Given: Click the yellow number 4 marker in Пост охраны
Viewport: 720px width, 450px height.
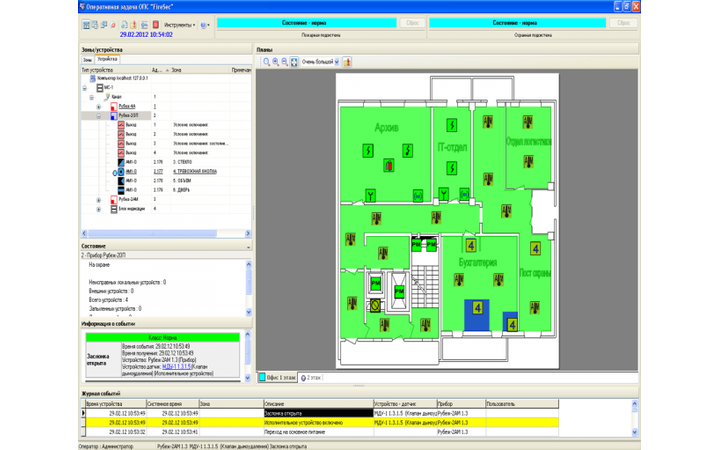Looking at the screenshot, I should (535, 248).
